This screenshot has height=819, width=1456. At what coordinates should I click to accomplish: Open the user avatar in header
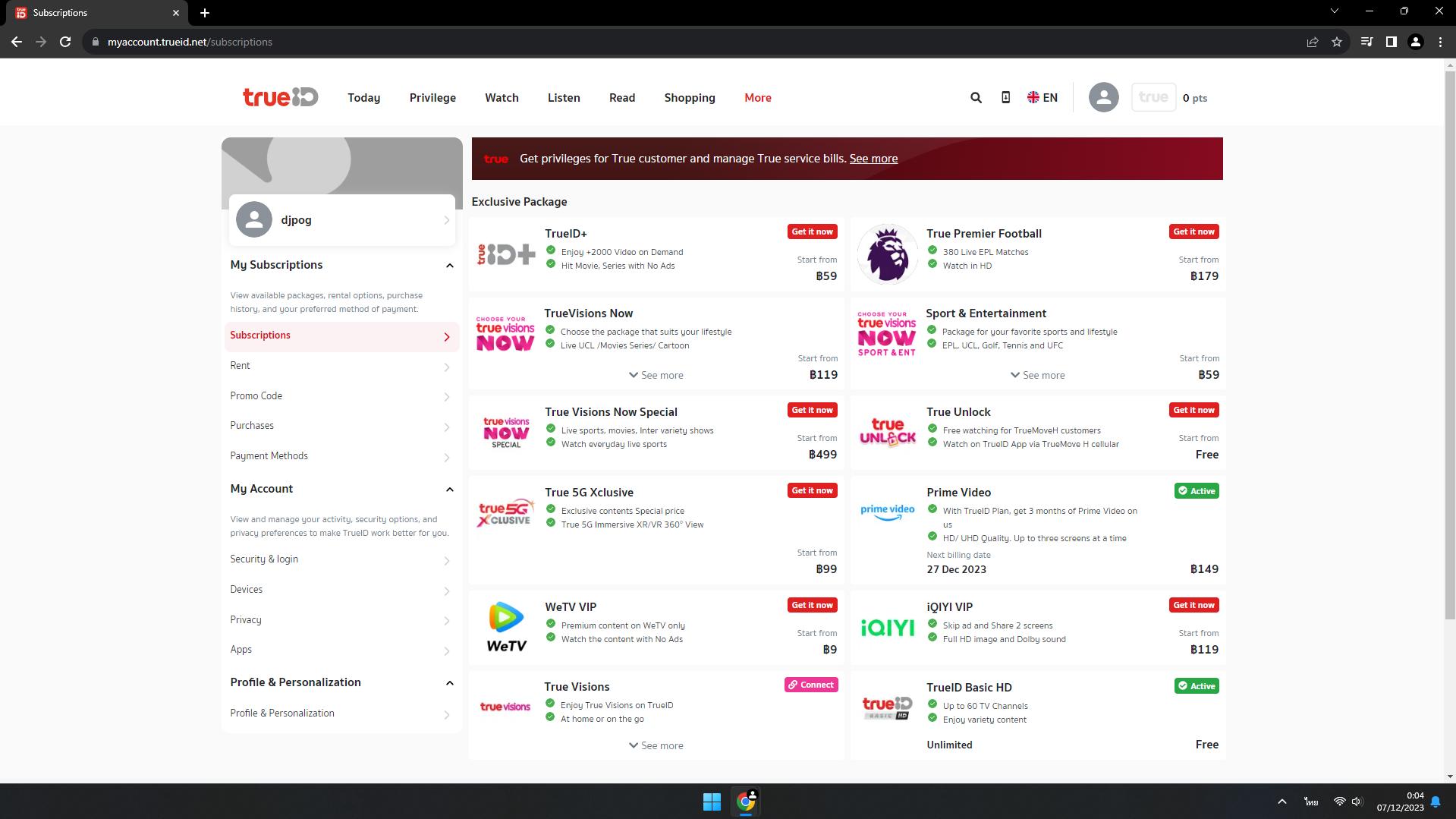tap(1103, 97)
